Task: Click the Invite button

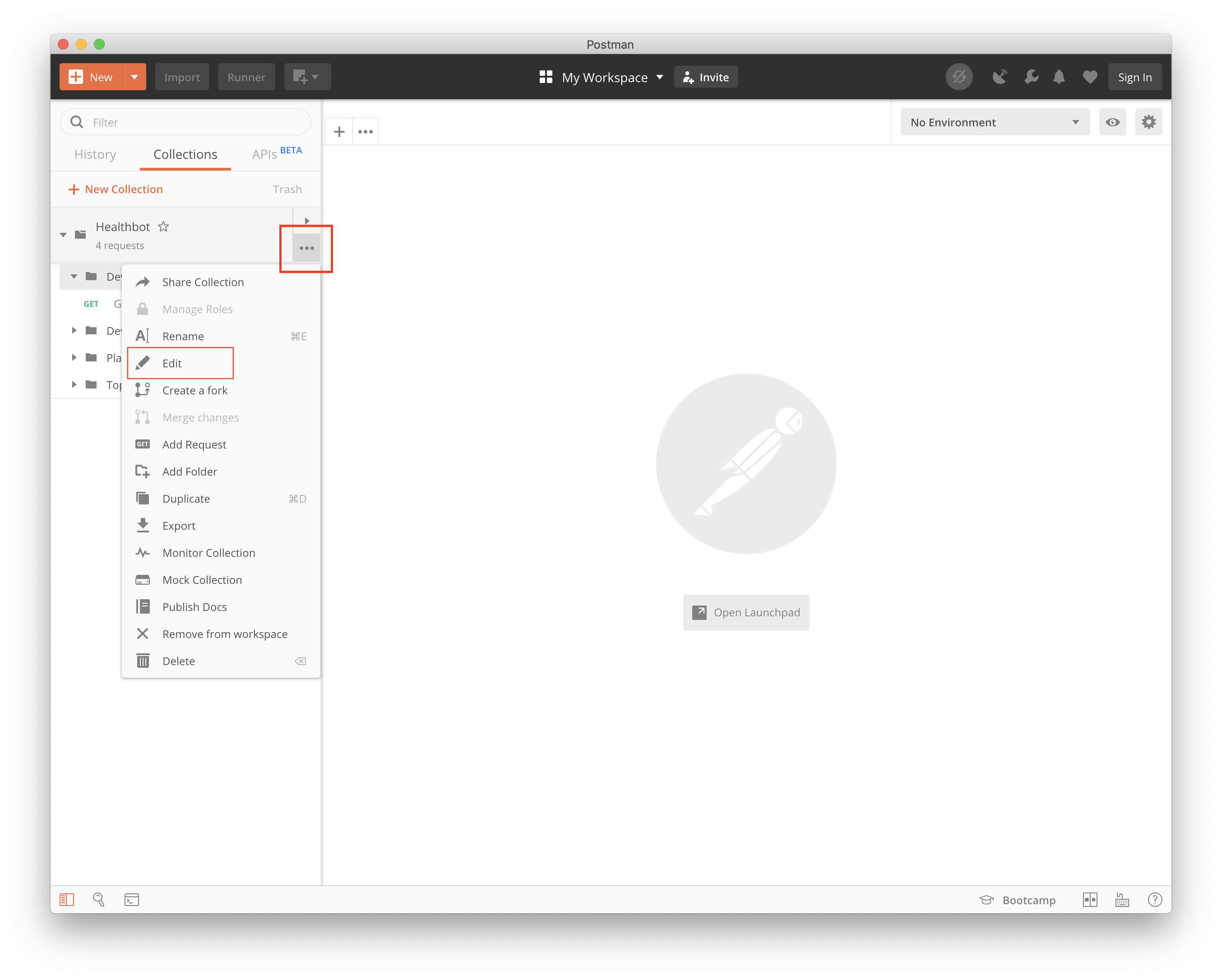Action: (x=706, y=77)
